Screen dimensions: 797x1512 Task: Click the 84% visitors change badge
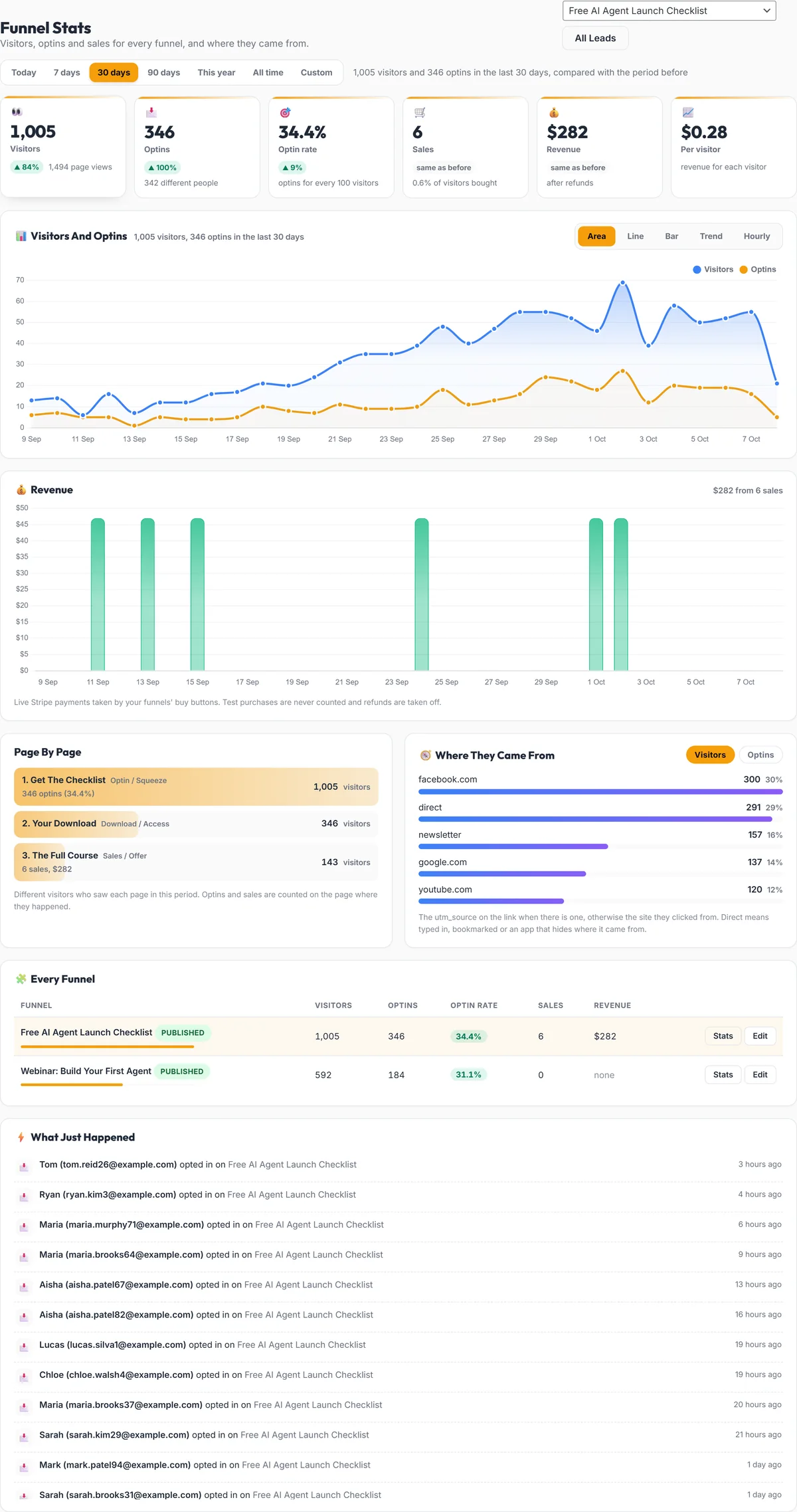pos(27,167)
